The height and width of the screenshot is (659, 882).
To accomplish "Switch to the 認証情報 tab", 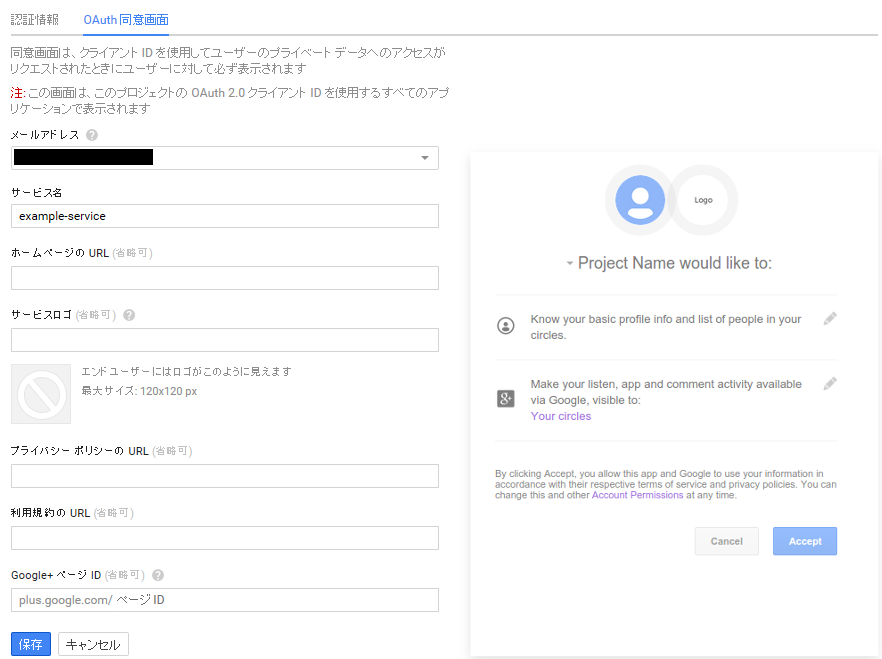I will (x=35, y=20).
